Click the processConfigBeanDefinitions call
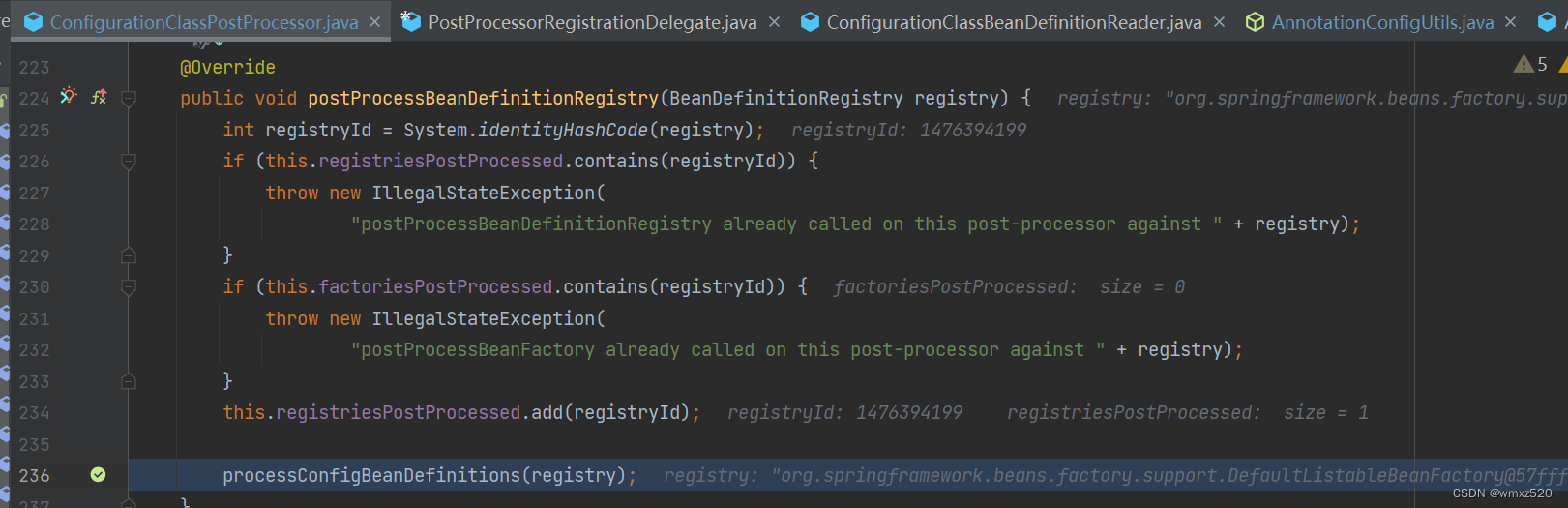The height and width of the screenshot is (508, 1568). pos(371,475)
